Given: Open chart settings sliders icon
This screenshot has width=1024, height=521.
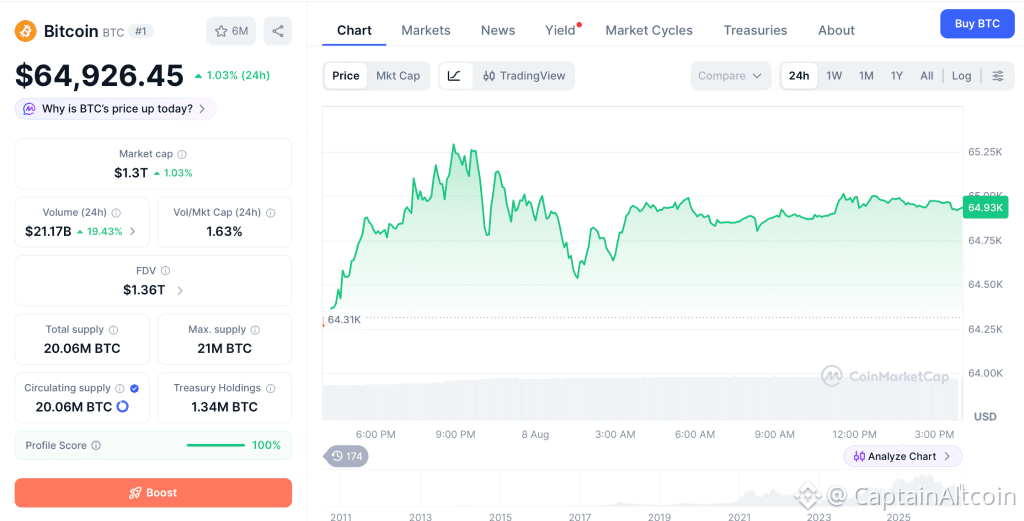Looking at the screenshot, I should tap(998, 76).
